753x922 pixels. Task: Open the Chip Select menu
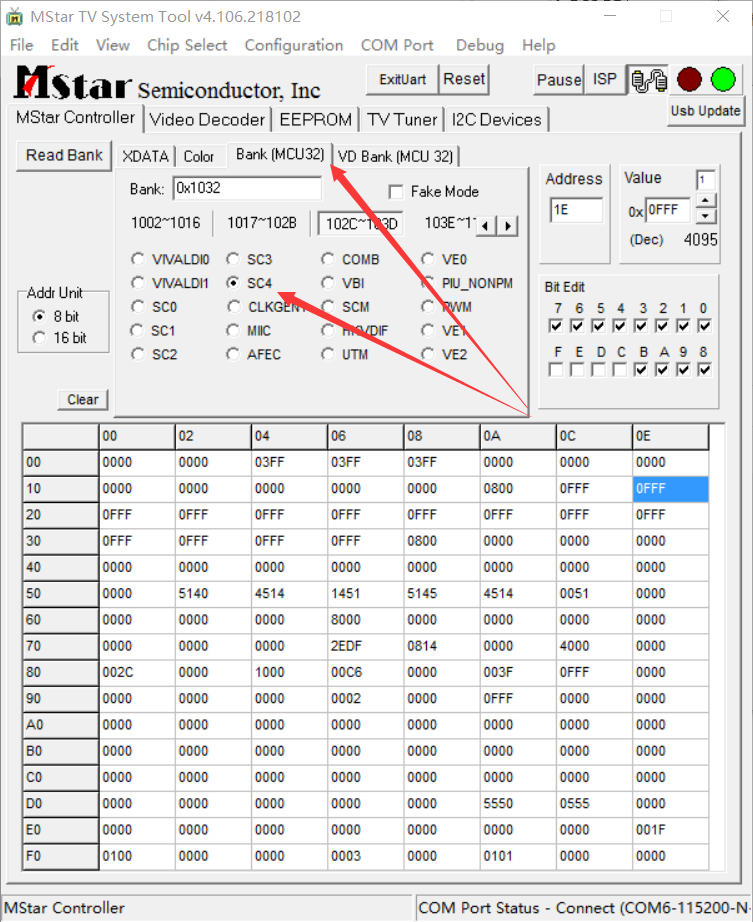(x=187, y=45)
